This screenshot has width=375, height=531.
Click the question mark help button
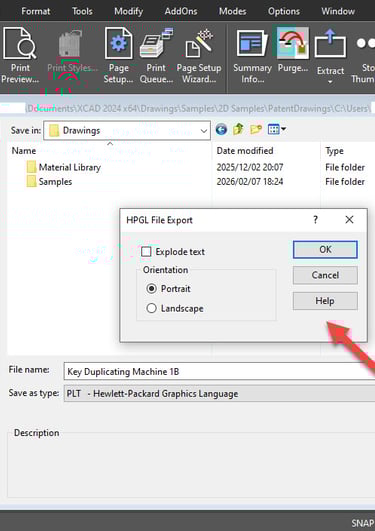pyautogui.click(x=315, y=220)
